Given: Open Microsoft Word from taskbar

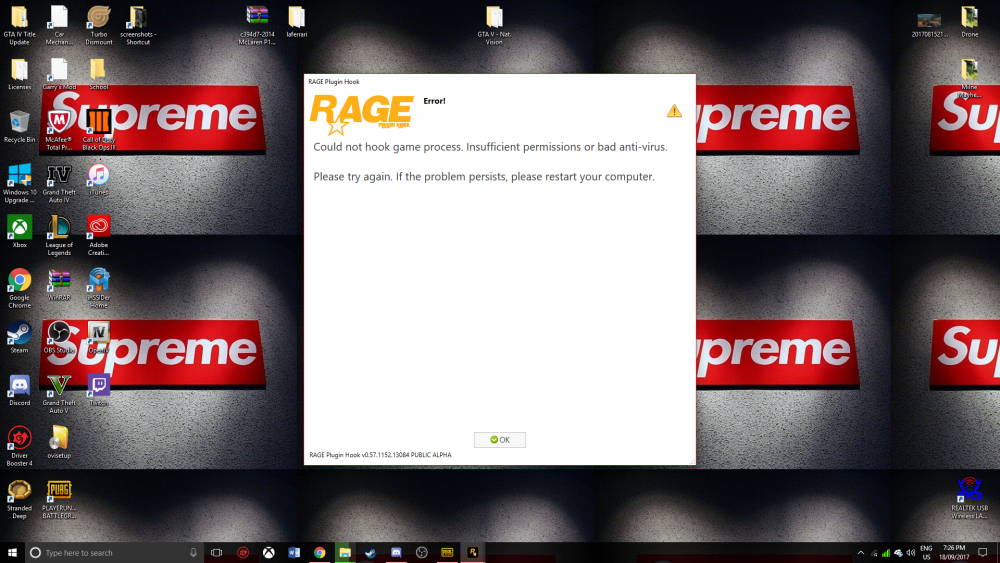Looking at the screenshot, I should click(x=294, y=552).
